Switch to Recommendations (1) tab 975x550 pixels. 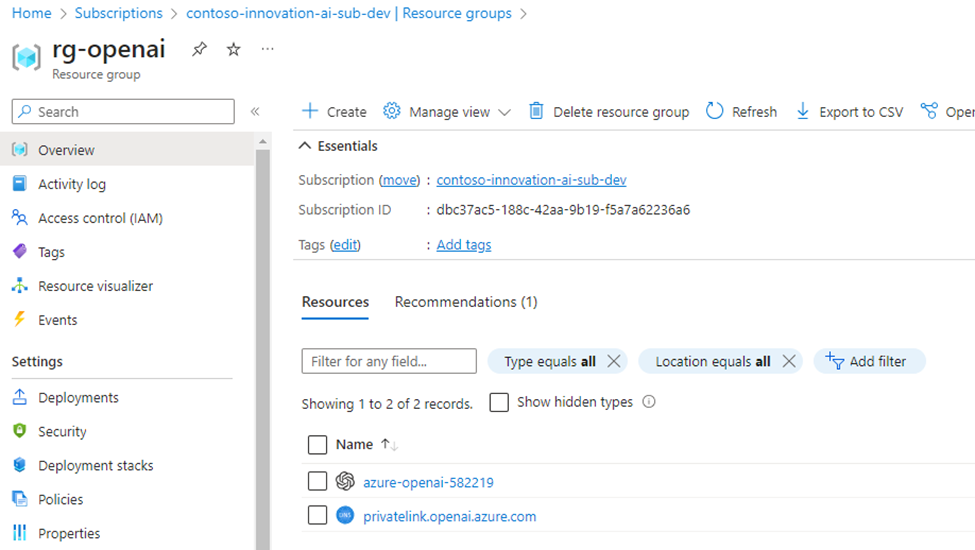tap(466, 302)
